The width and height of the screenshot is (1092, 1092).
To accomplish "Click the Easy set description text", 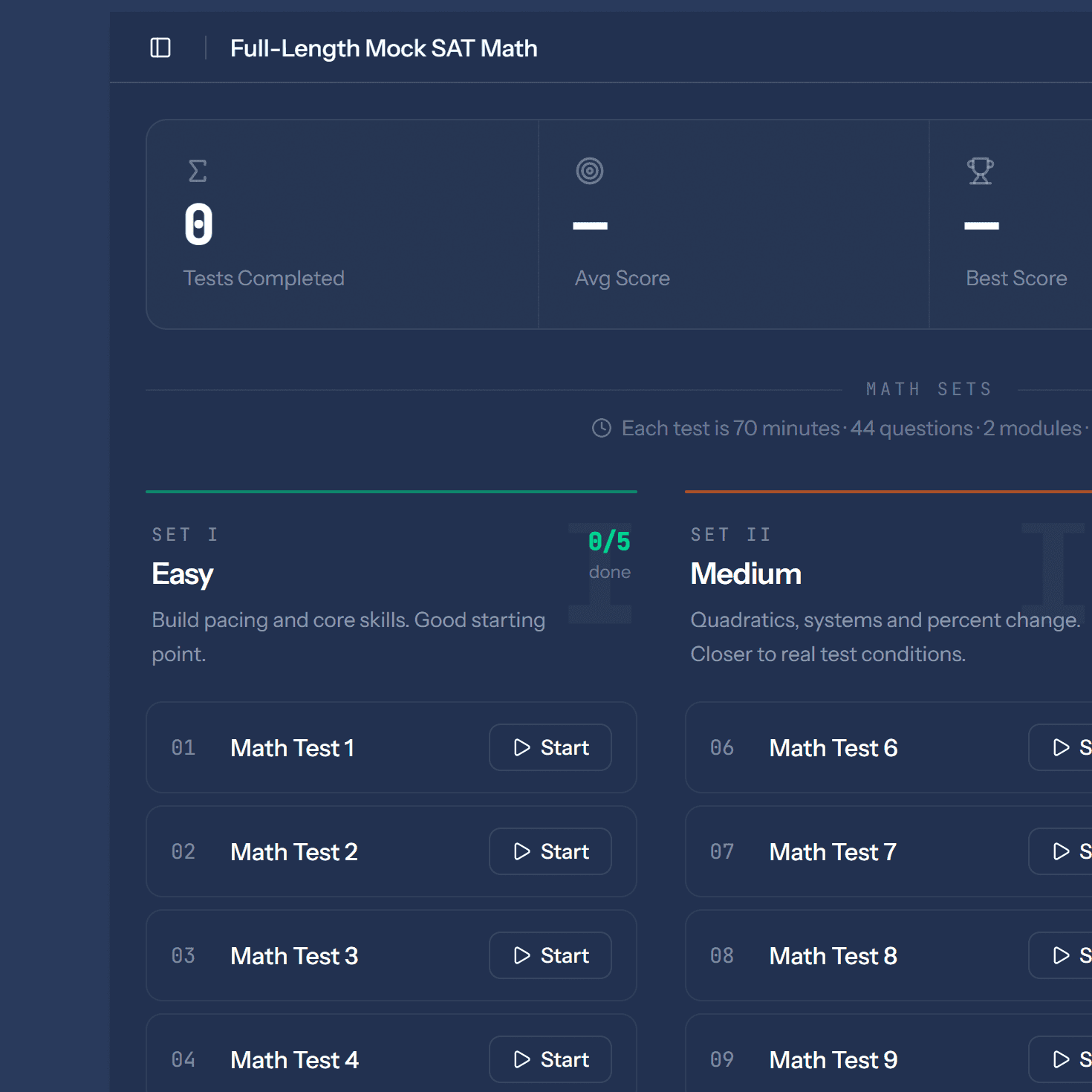I will (x=348, y=637).
